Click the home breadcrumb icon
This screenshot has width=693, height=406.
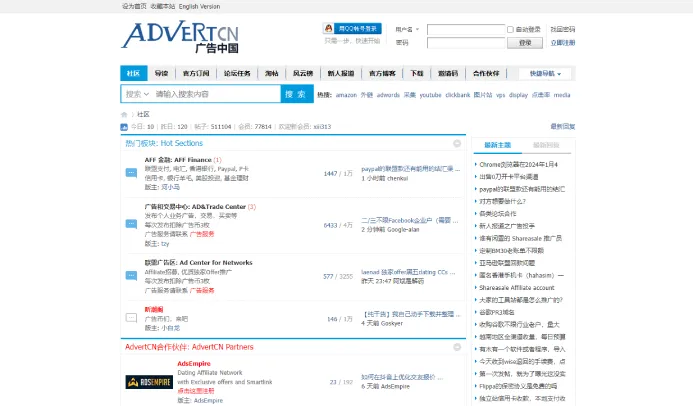[x=124, y=114]
